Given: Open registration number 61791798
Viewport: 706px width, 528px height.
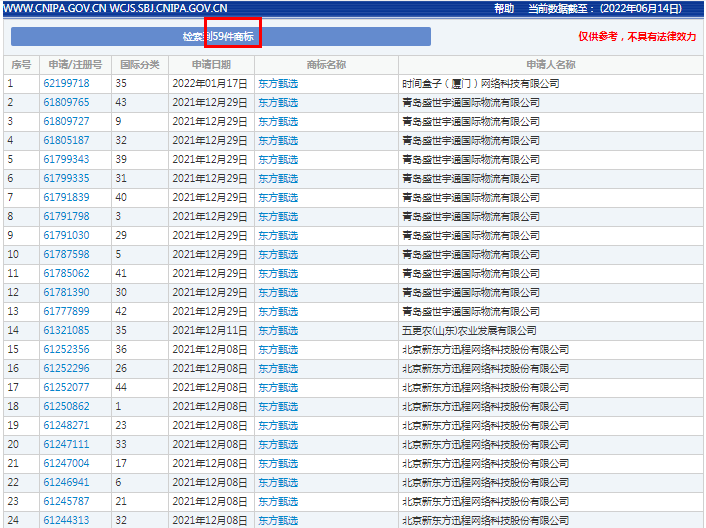Looking at the screenshot, I should point(66,216).
